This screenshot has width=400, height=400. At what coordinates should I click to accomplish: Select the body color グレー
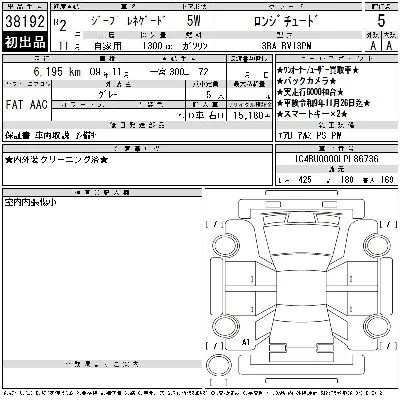point(108,95)
